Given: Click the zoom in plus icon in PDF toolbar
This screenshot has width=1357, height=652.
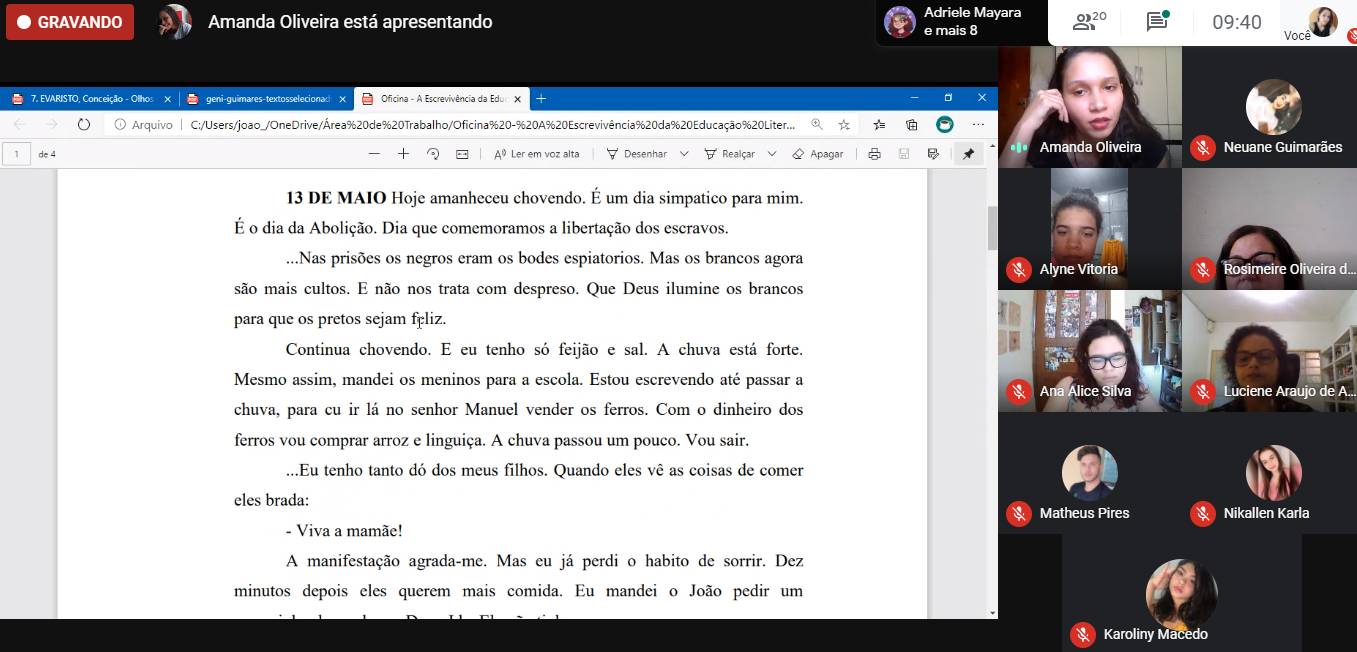Looking at the screenshot, I should click(403, 154).
